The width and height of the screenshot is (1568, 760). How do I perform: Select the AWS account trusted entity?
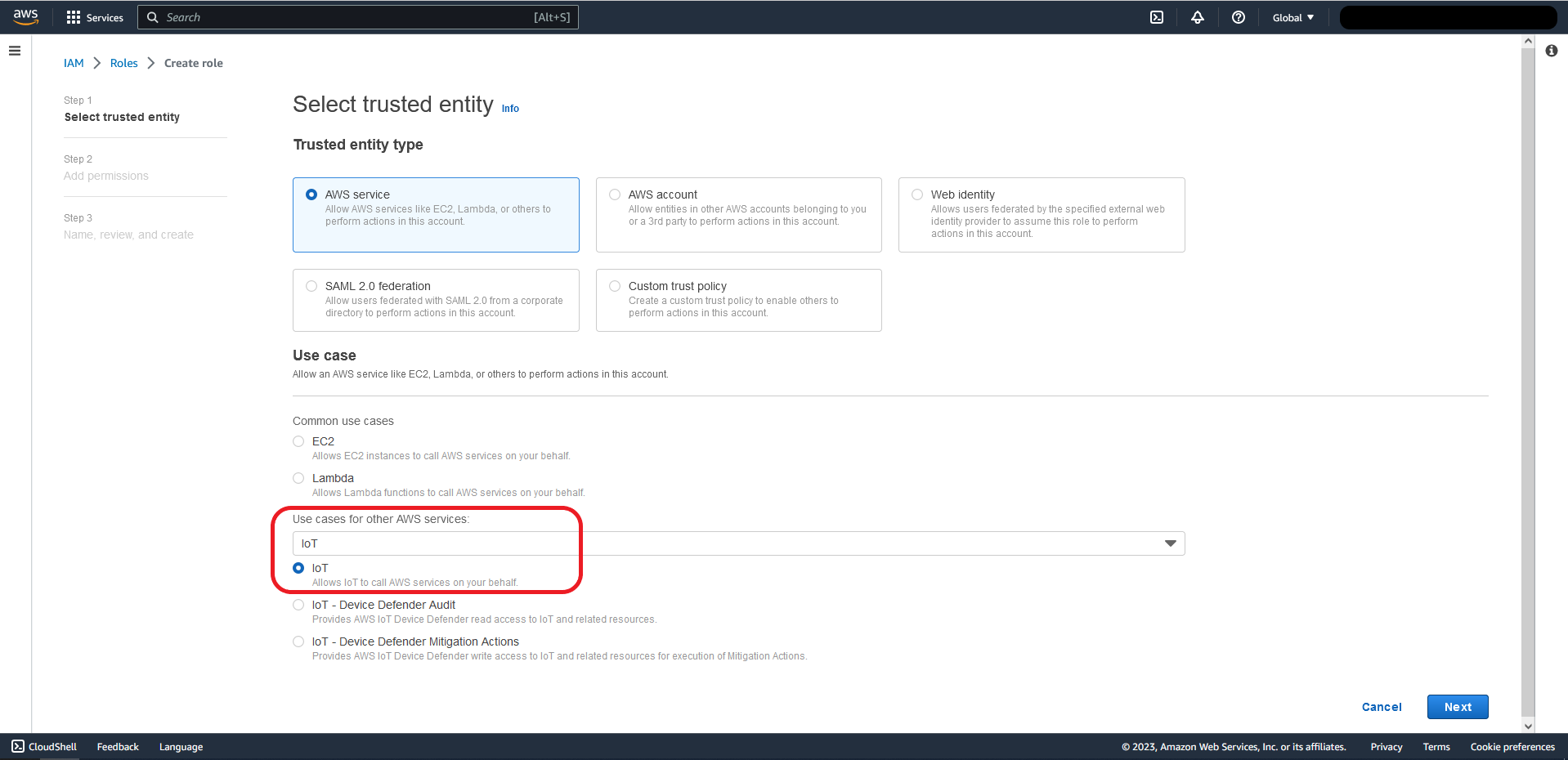(614, 194)
